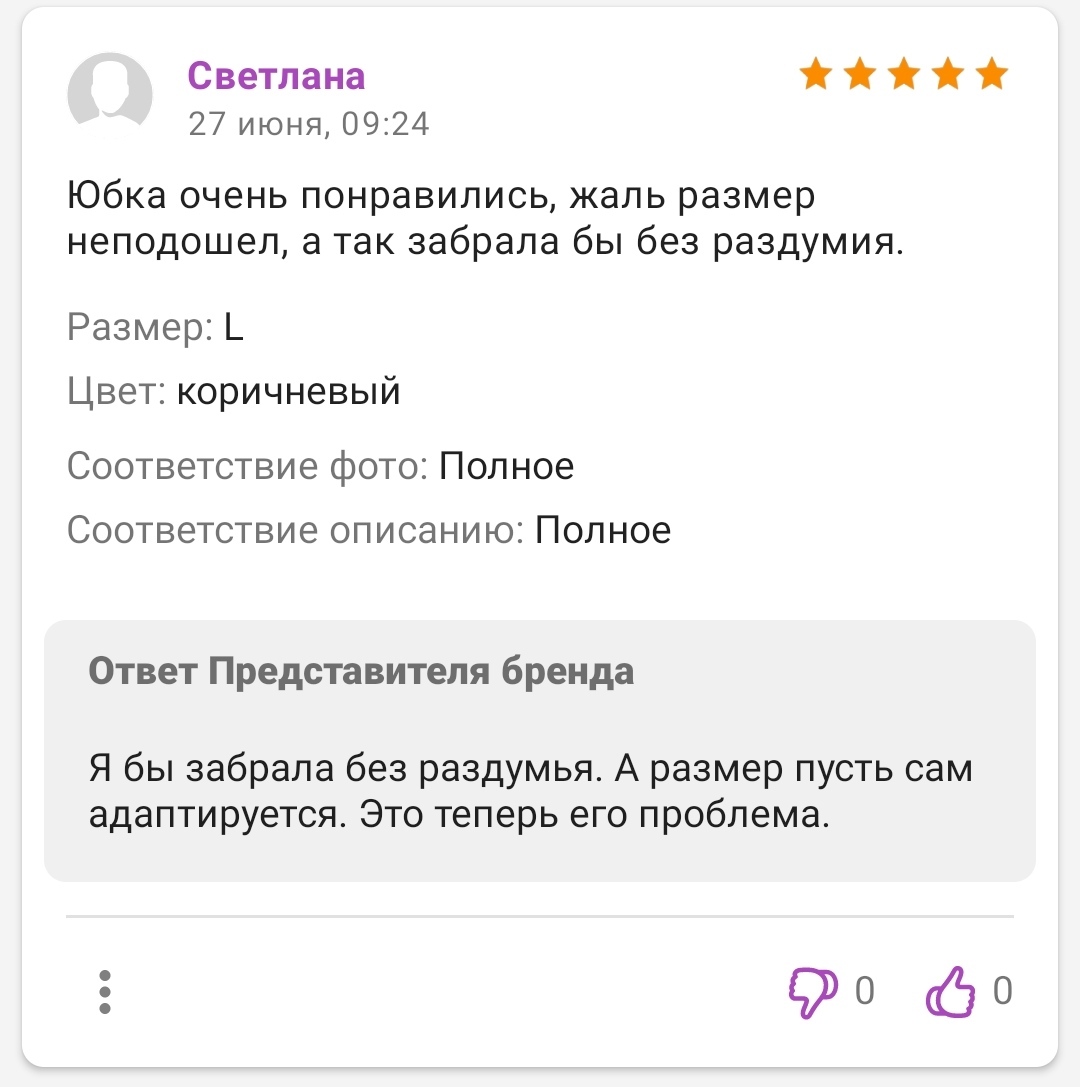Click the color value коричневый
Viewport: 1080px width, 1087px height.
coord(289,391)
